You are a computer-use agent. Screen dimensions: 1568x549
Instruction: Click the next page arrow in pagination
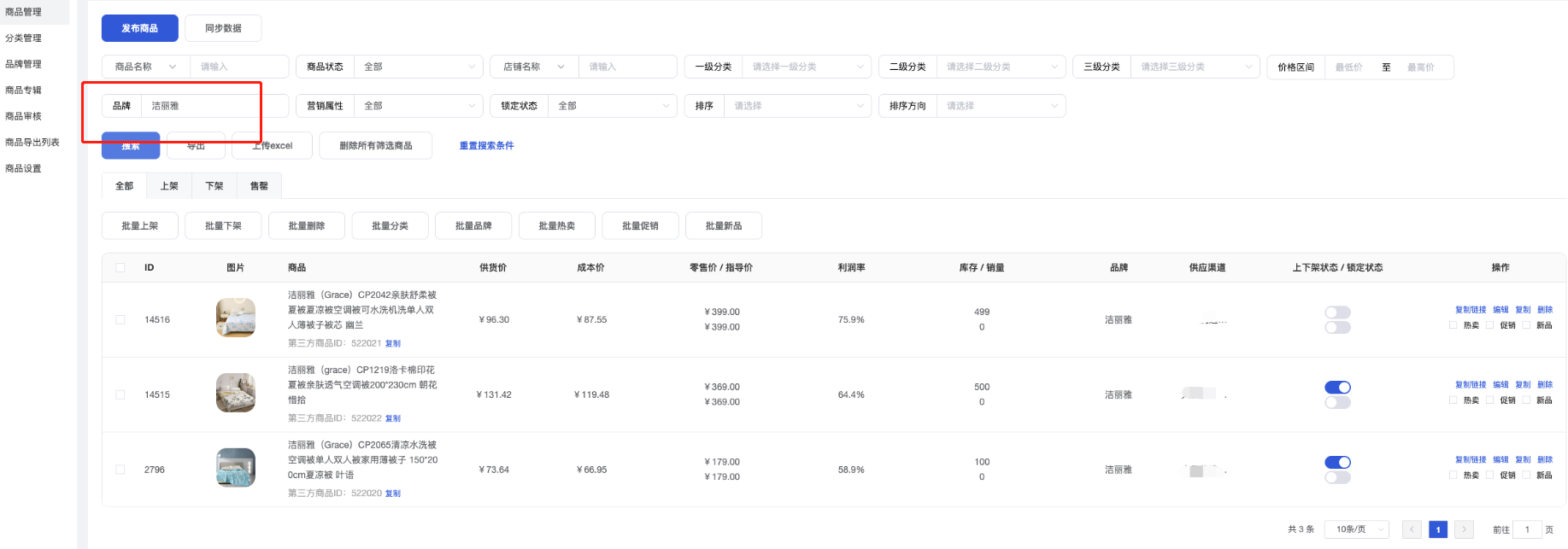1464,529
